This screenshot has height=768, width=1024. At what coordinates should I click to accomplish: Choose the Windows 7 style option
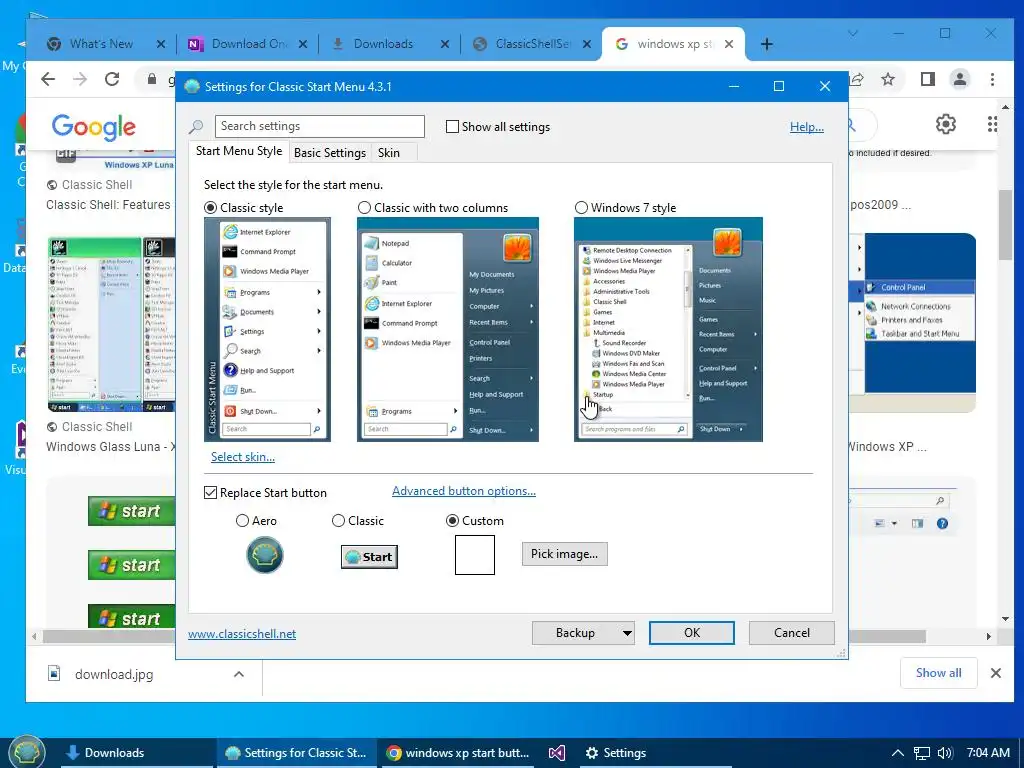point(581,208)
